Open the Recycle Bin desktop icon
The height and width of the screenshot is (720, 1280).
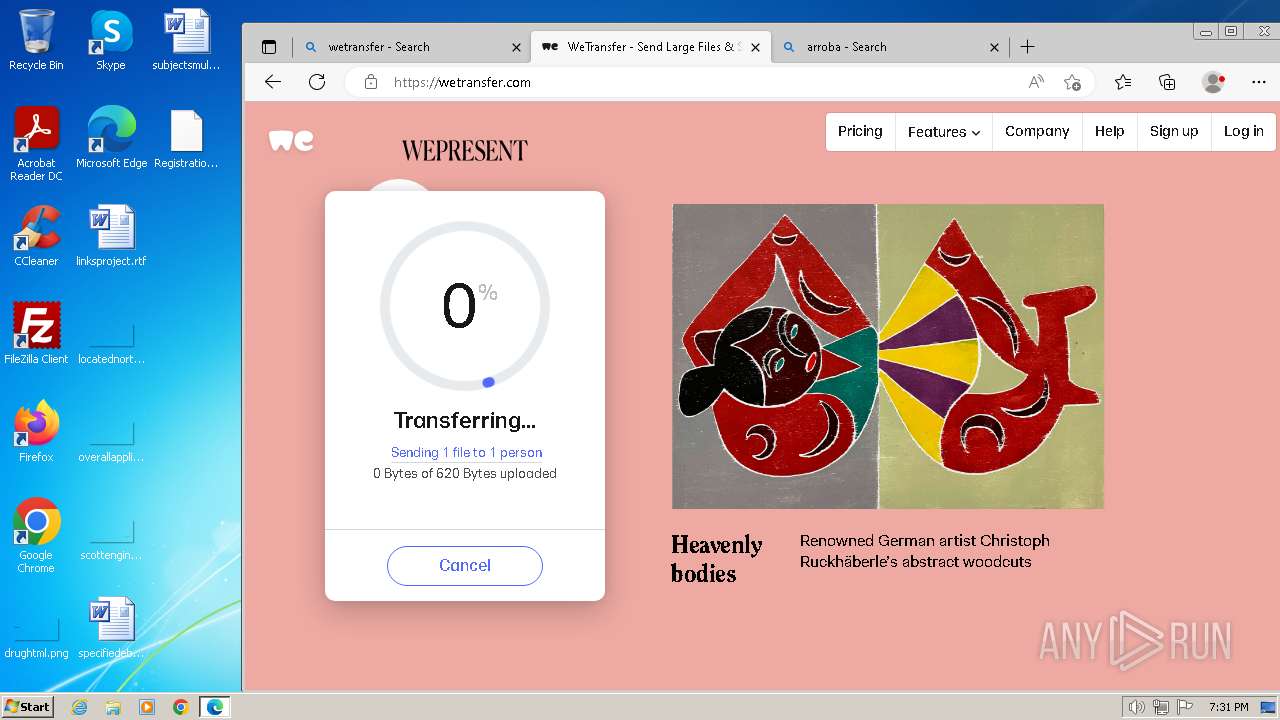[x=36, y=40]
